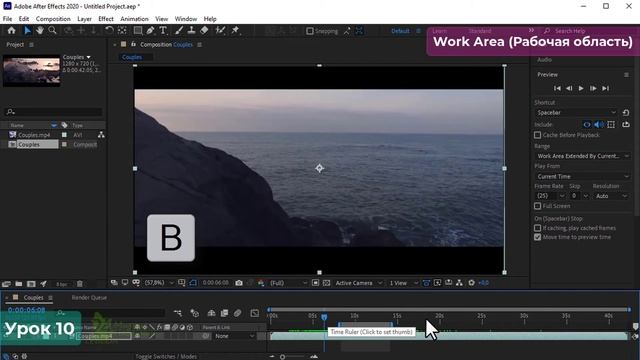Image resolution: width=640 pixels, height=360 pixels.
Task: Click the new composition icon in the Project panel
Action: point(31,284)
